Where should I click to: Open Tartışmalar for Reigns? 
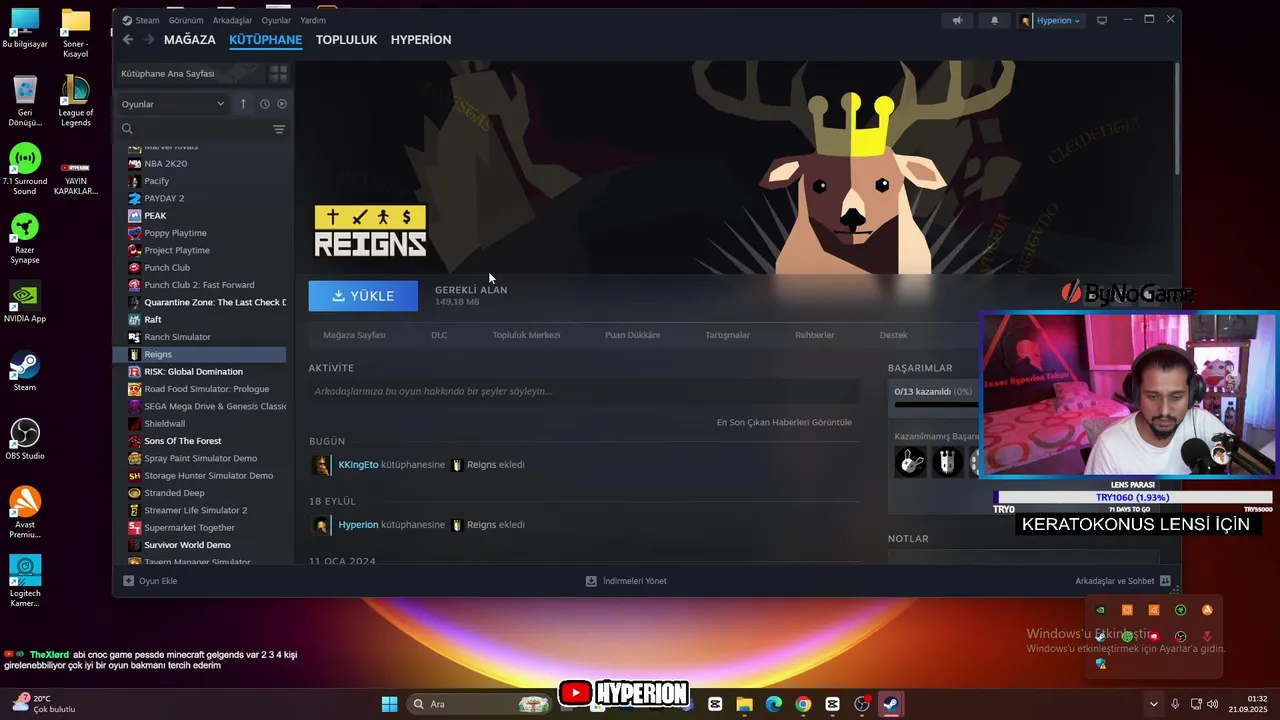click(727, 335)
